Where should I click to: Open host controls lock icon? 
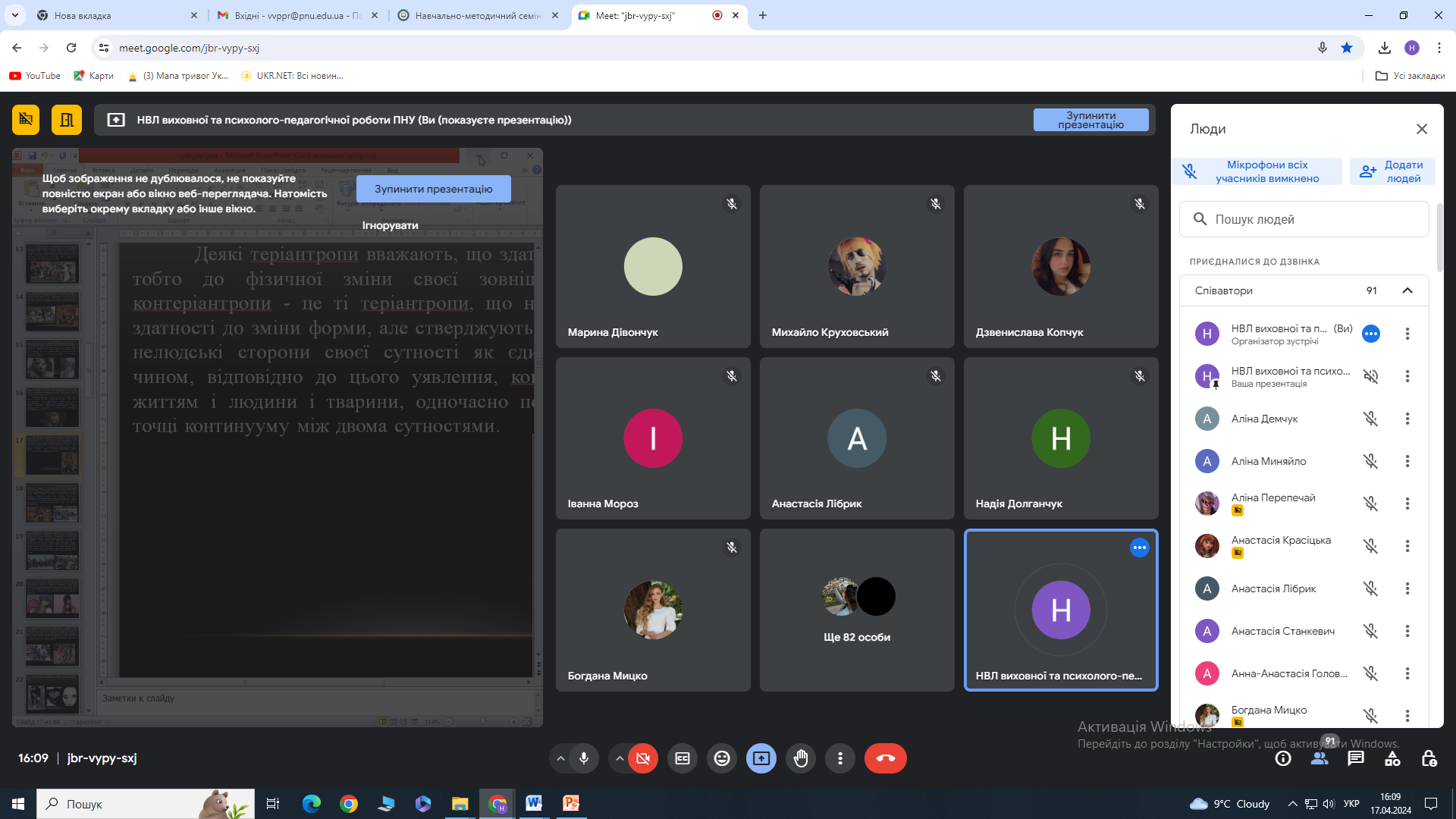pos(1429,758)
